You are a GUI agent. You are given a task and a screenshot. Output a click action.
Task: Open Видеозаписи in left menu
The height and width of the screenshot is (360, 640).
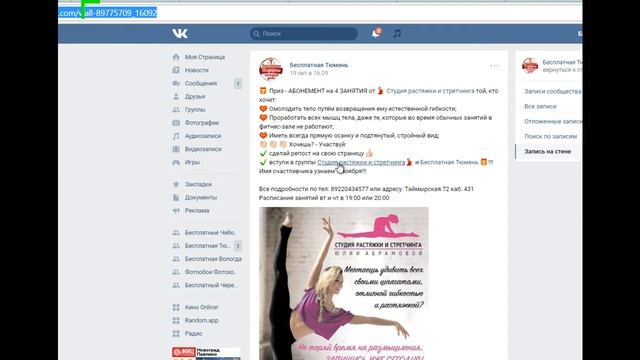(203, 149)
